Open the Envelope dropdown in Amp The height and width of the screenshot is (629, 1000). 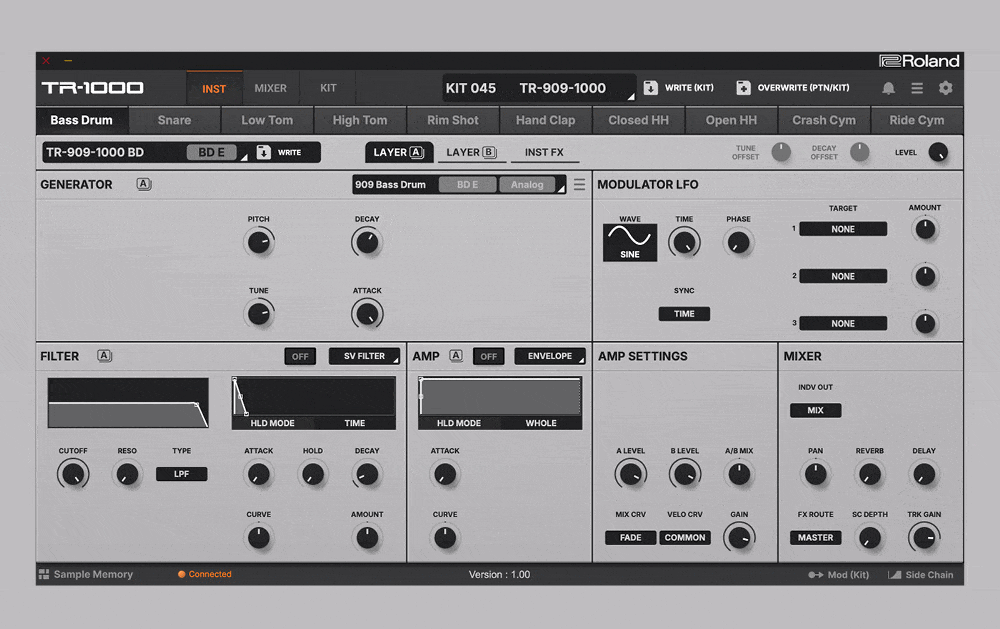(x=550, y=356)
